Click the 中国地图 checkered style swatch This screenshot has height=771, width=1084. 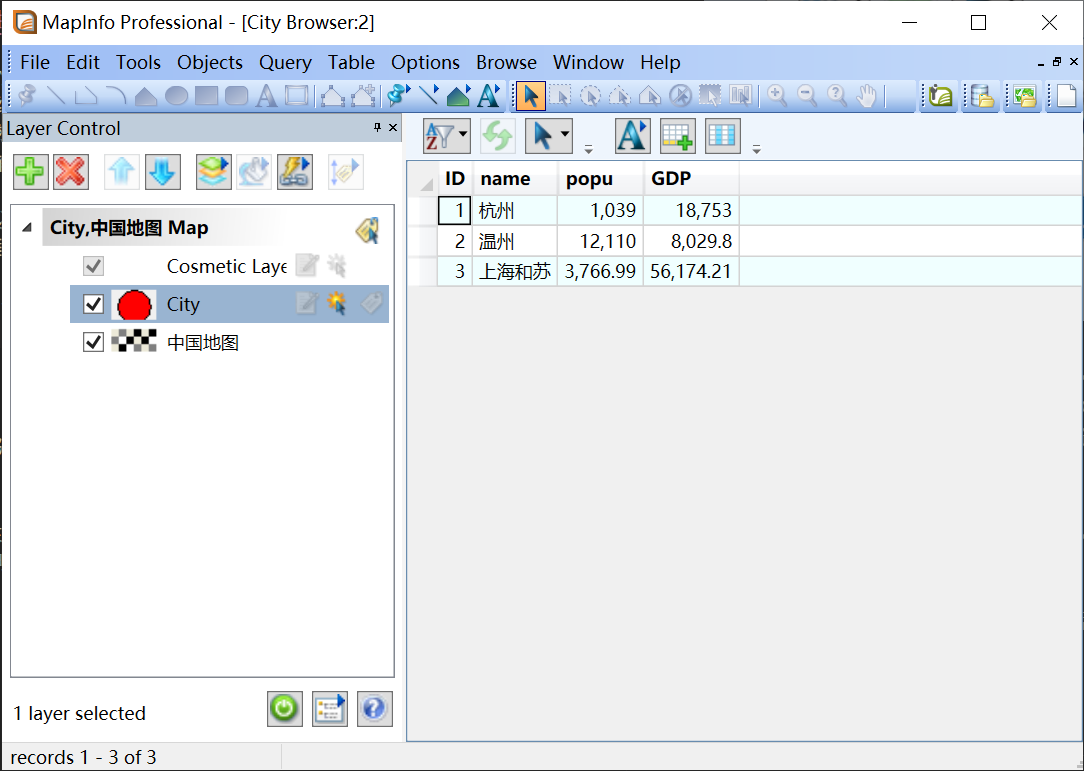click(x=134, y=341)
